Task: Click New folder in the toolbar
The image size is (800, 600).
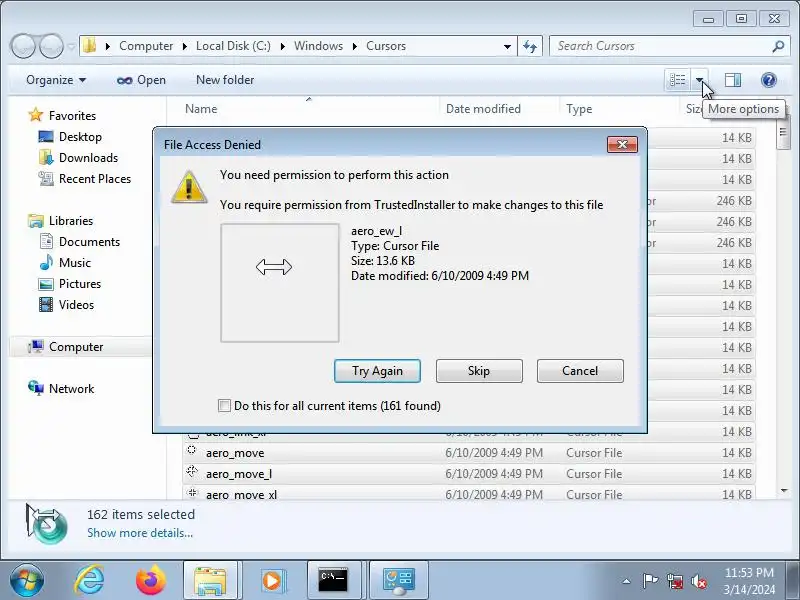Action: pos(225,80)
